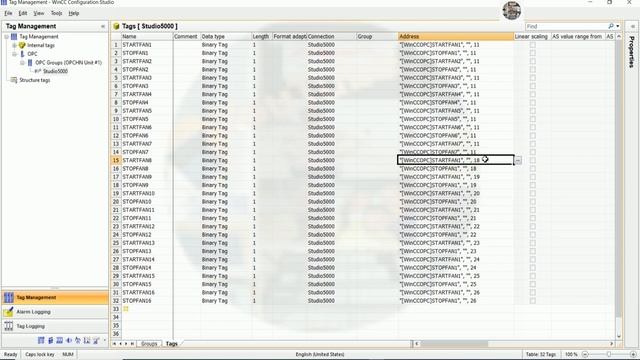This screenshot has width=640, height=360.
Task: Switch to the Groups sheet tab
Action: (x=149, y=344)
